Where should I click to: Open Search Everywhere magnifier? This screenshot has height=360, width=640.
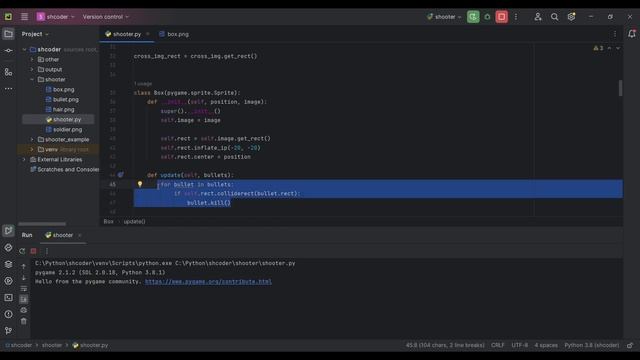click(x=554, y=17)
